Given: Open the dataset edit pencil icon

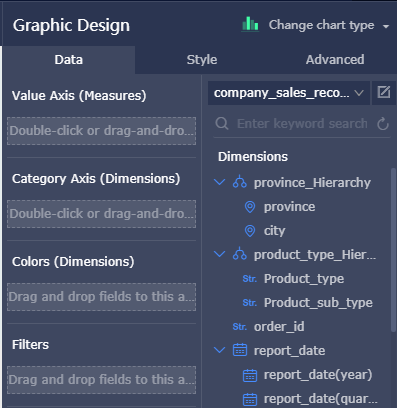Looking at the screenshot, I should (383, 92).
